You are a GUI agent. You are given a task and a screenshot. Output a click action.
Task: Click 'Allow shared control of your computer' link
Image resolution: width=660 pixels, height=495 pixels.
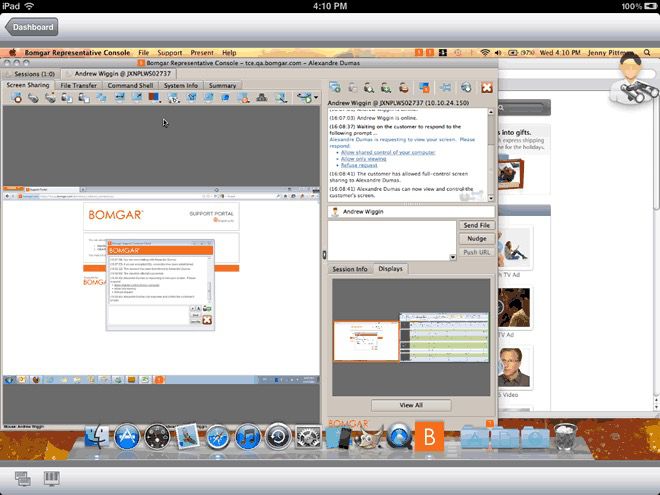[388, 152]
